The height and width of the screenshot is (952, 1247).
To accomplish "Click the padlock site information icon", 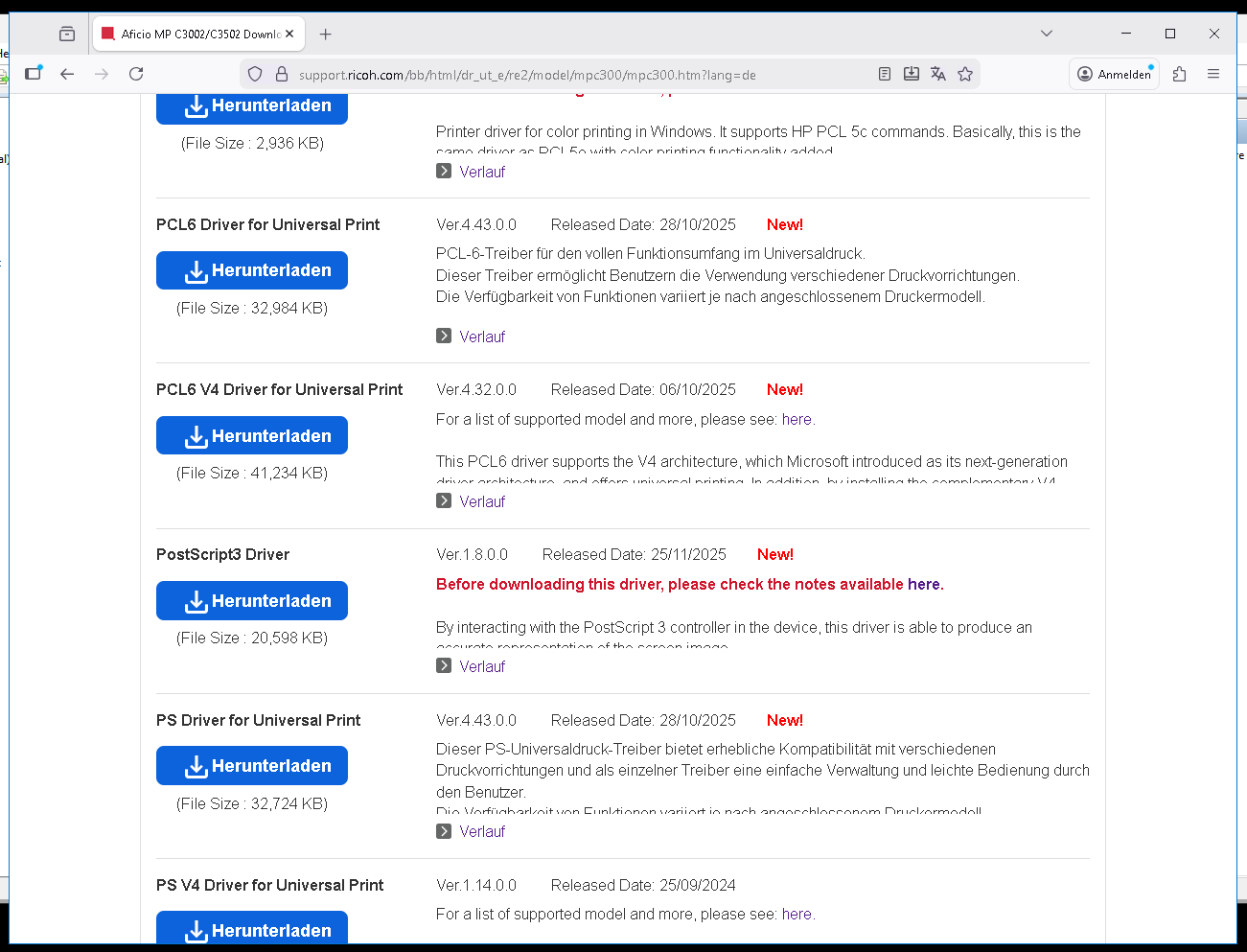I will click(x=282, y=74).
